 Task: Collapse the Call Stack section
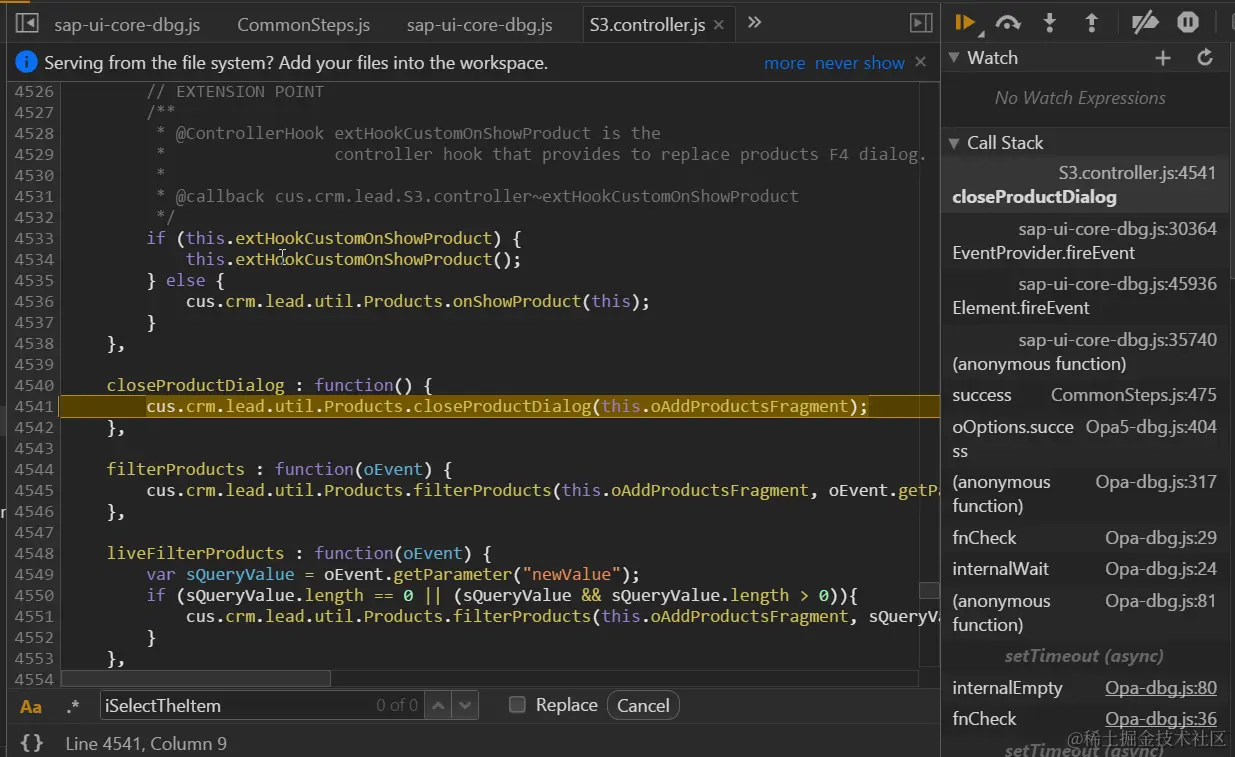pyautogui.click(x=954, y=143)
